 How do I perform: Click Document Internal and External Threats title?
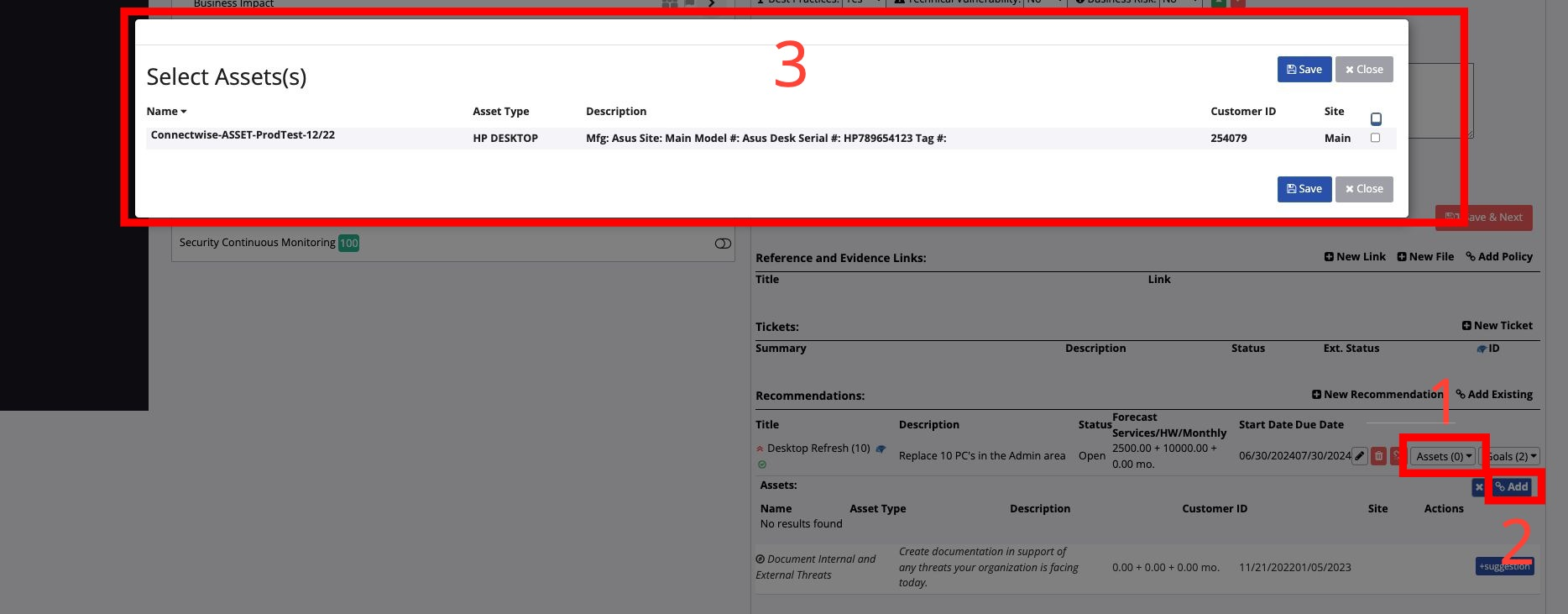click(815, 567)
